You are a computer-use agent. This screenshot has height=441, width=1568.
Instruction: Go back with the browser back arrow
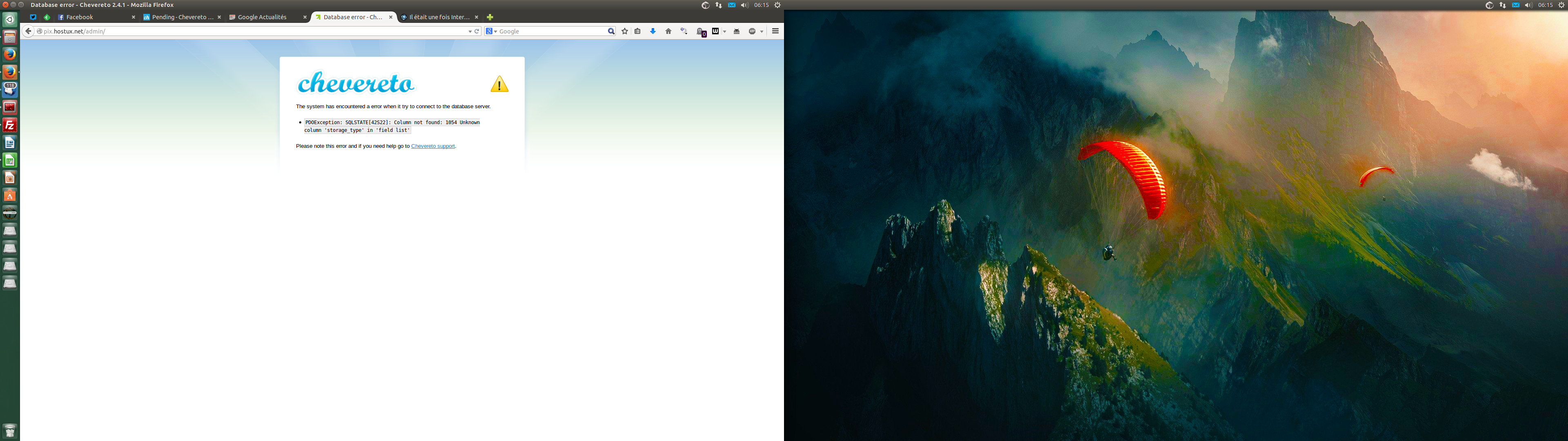coord(28,31)
